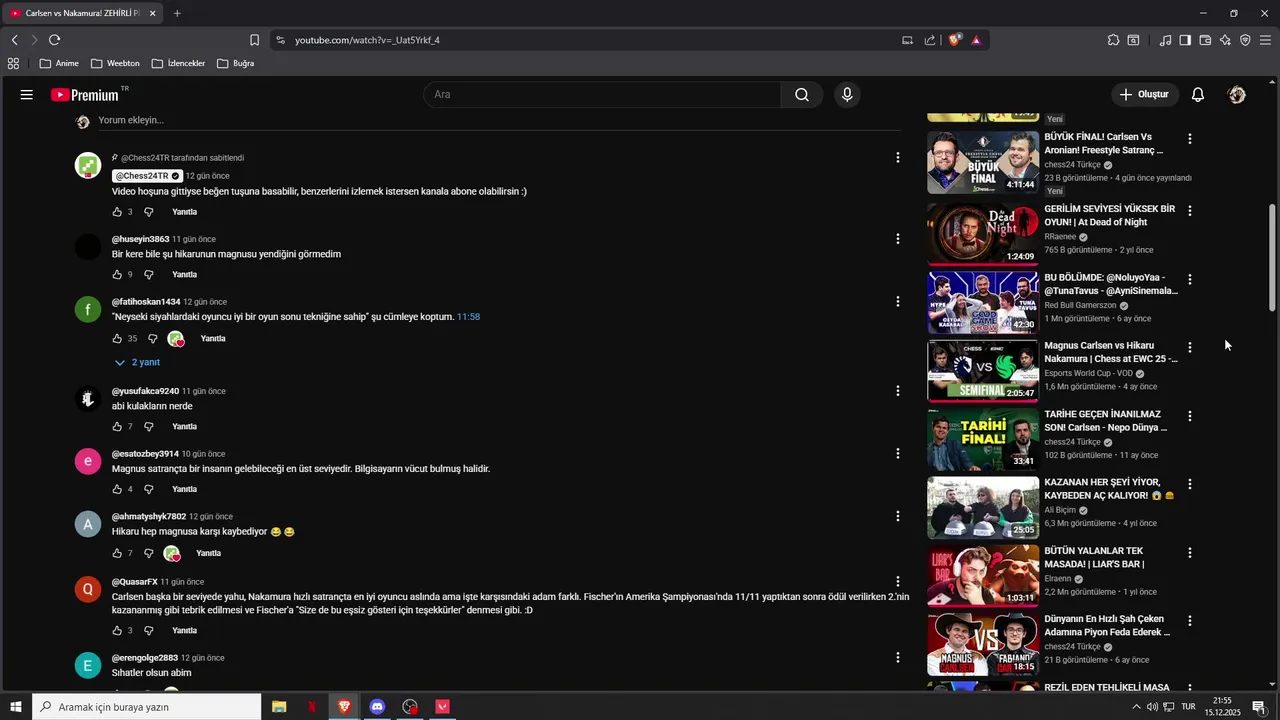Bookmark this page icon
The image size is (1280, 720).
click(x=254, y=40)
